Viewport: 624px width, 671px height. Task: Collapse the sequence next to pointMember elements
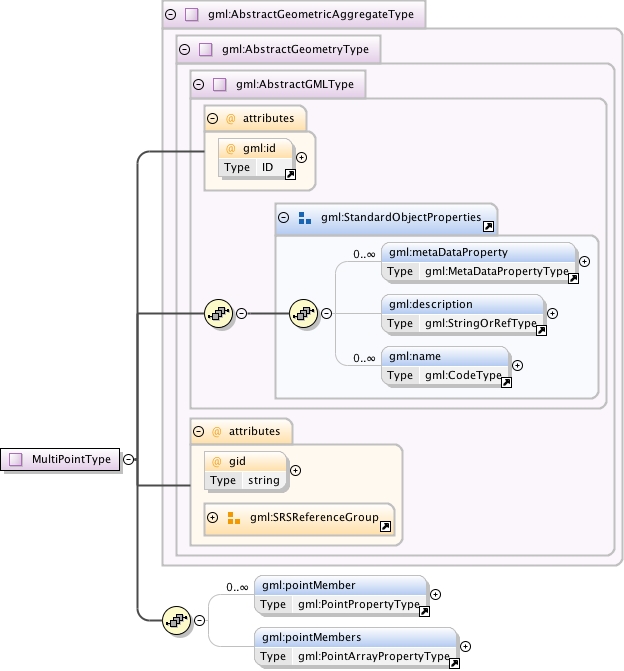pos(199,620)
